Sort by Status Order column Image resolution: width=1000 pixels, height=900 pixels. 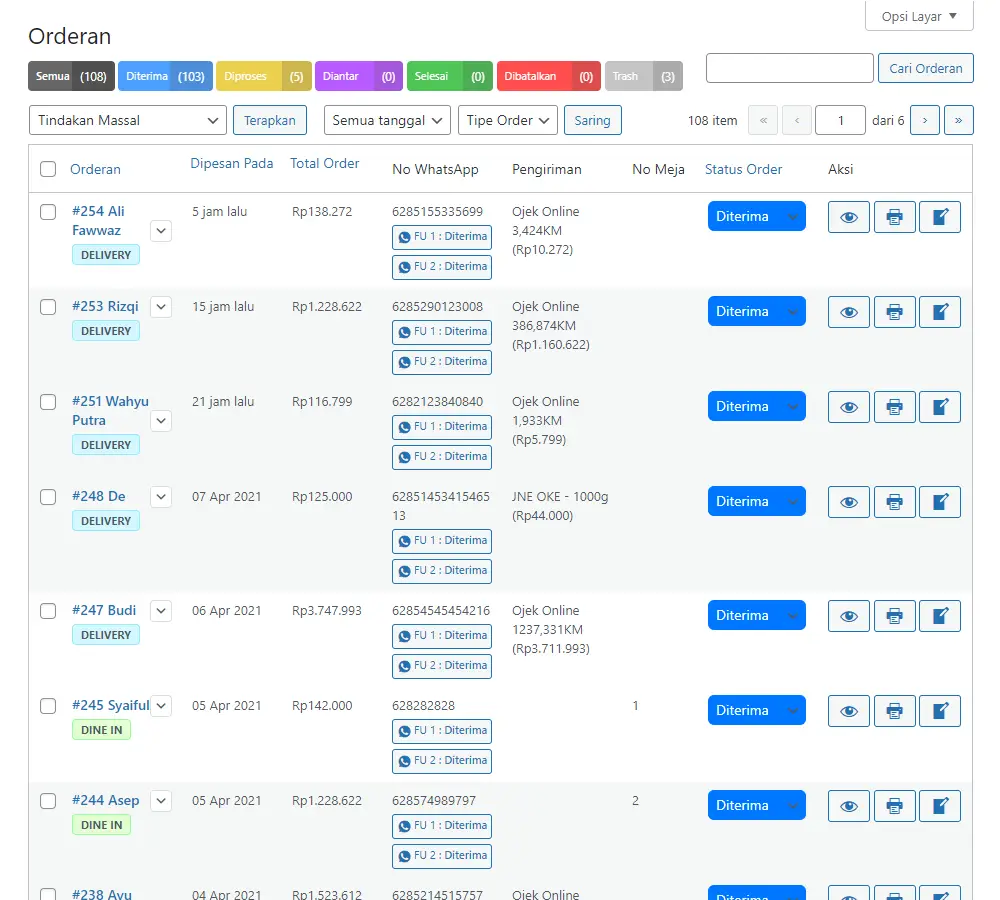point(743,169)
